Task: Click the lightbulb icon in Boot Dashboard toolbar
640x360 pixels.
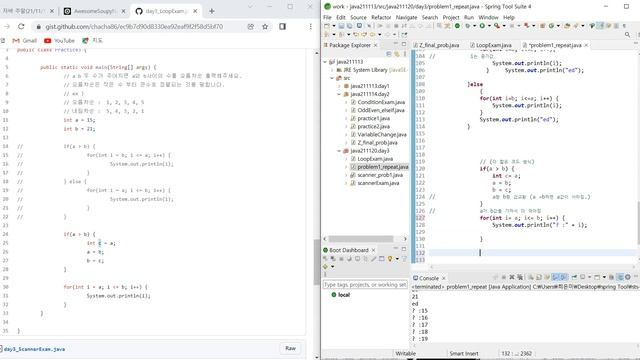Action: point(389,259)
